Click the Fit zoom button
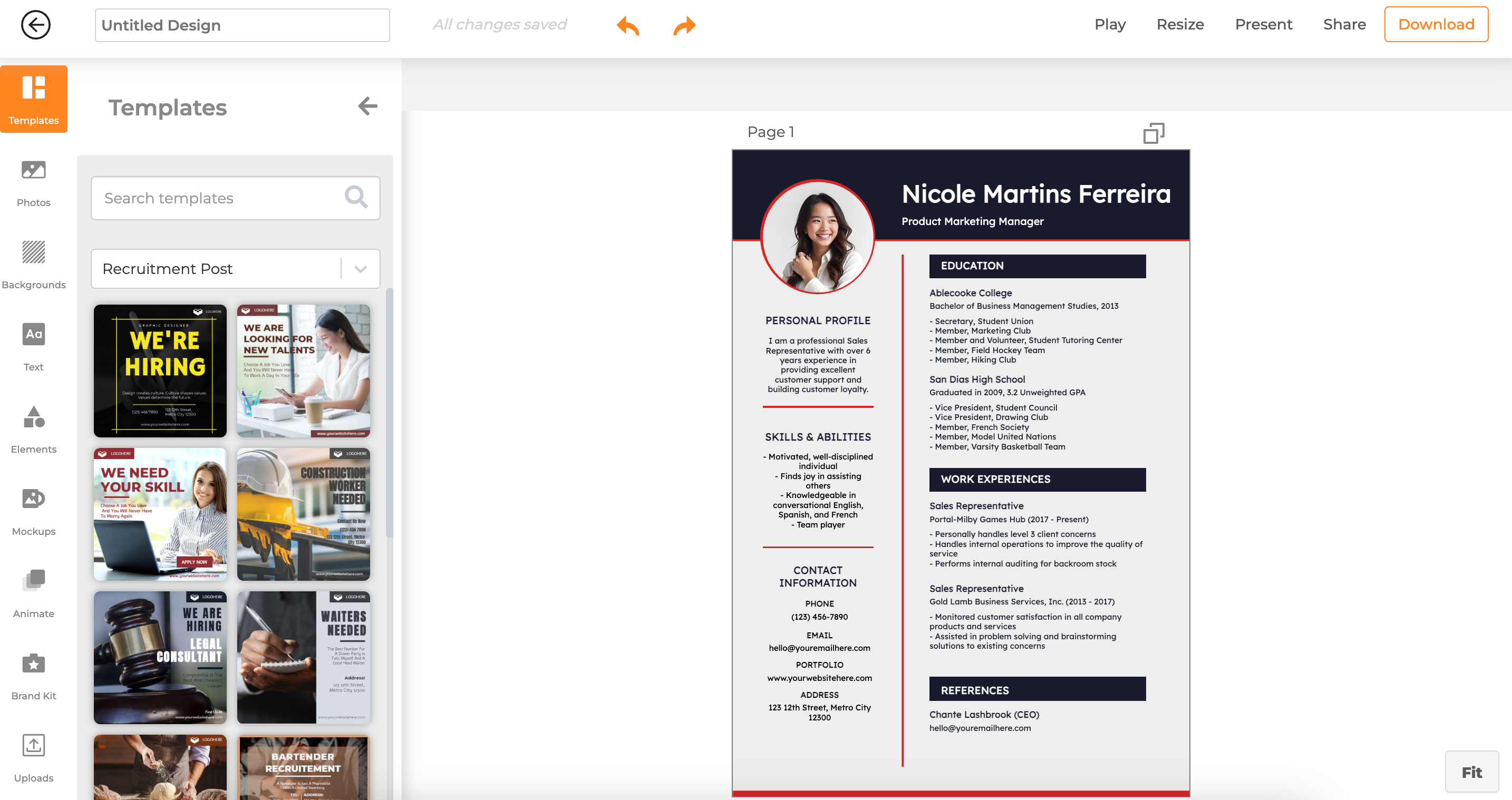 point(1471,772)
